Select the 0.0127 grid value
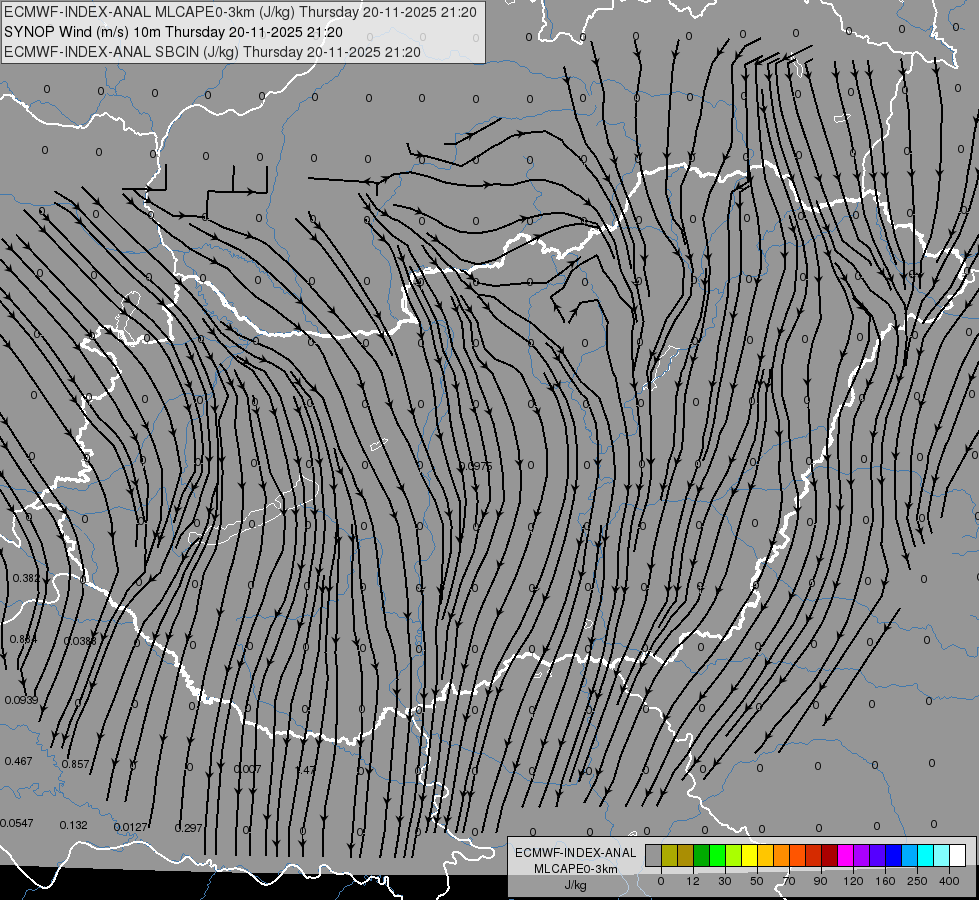Screen dimensions: 979x900 coord(130,828)
